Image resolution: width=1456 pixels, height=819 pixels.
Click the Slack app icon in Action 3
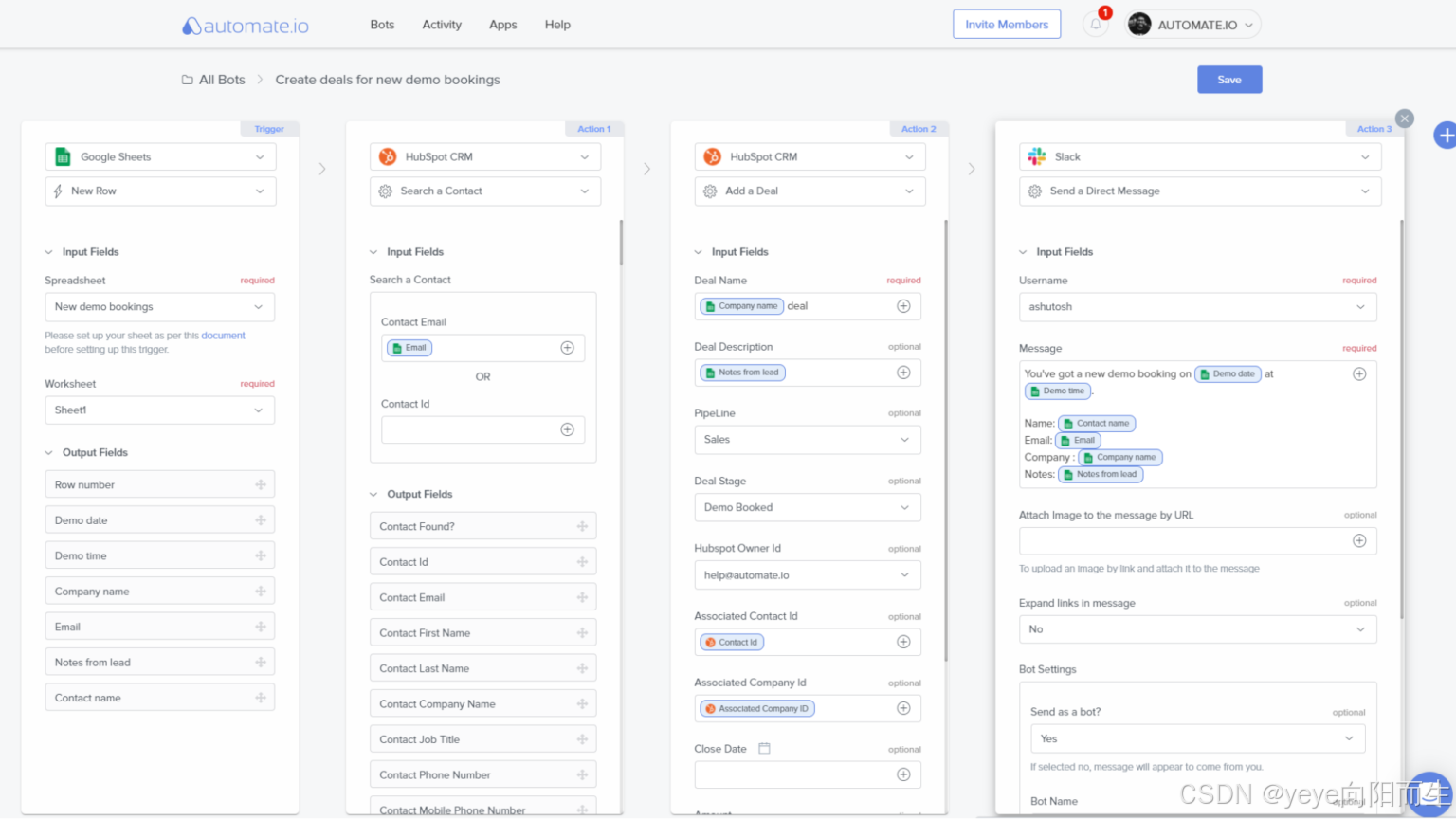click(1037, 156)
